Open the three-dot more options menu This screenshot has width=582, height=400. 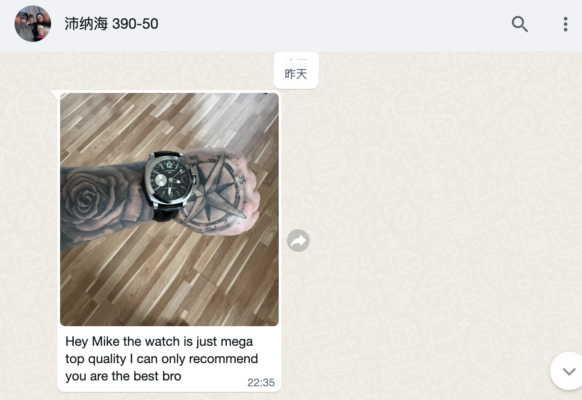coord(565,24)
